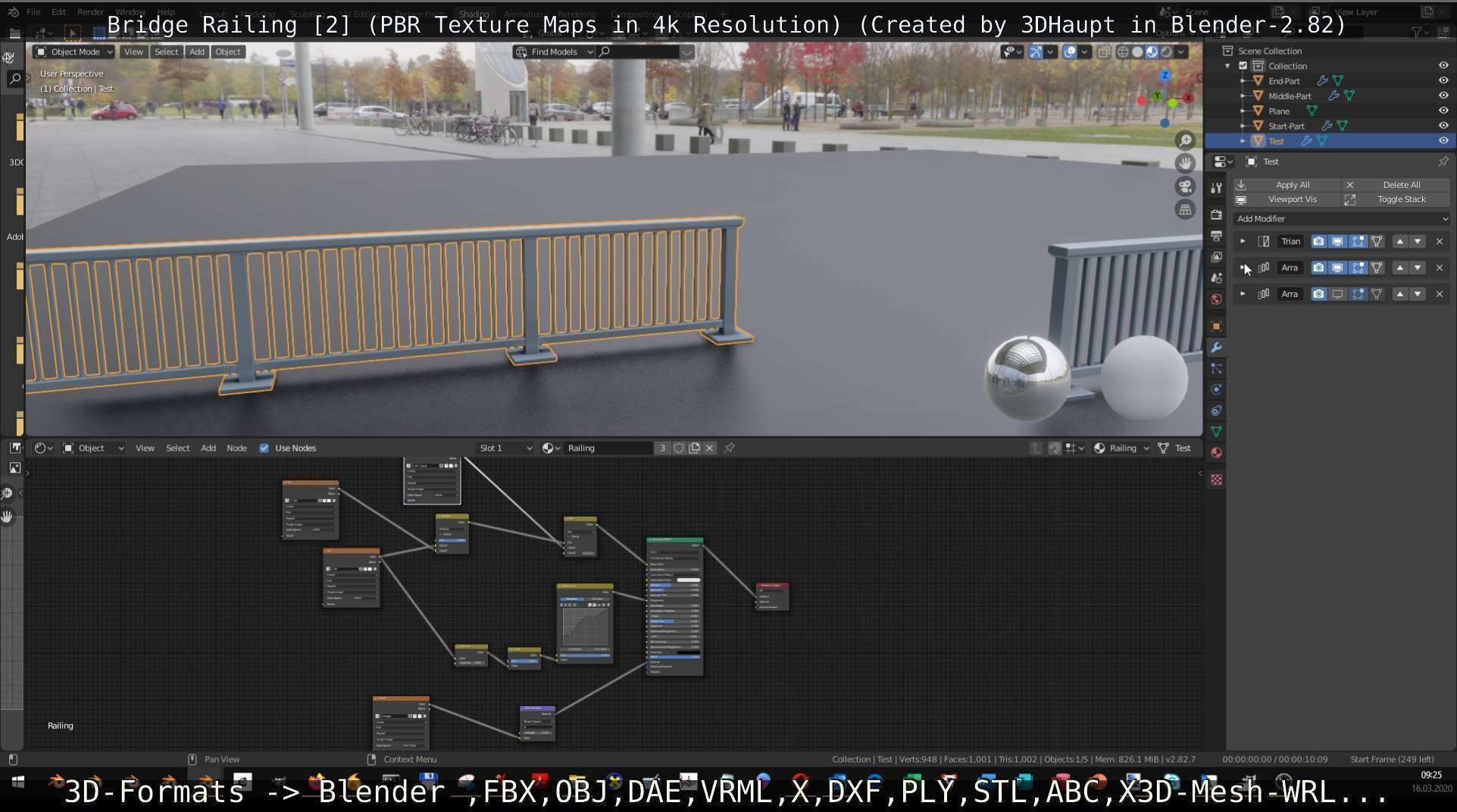Toggle Collection exclude checkbox in outliner
Viewport: 1457px width, 812px height.
(x=1243, y=66)
